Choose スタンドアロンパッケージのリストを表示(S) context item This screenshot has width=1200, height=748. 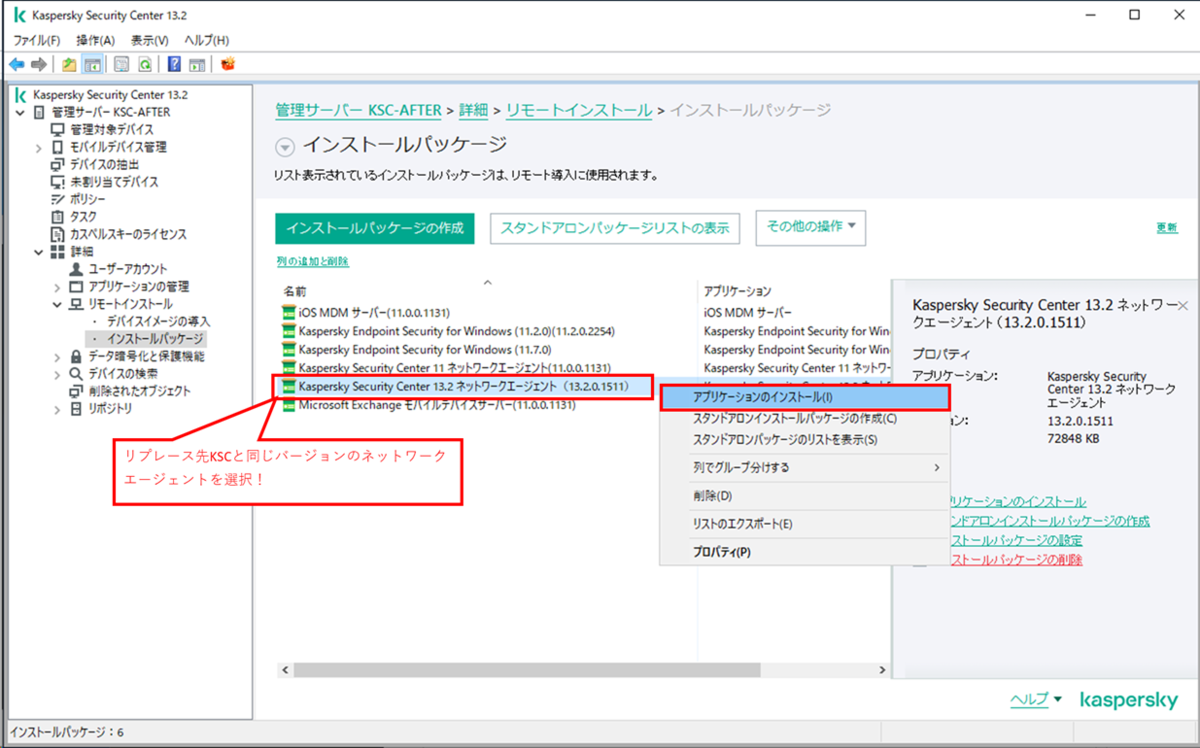[x=804, y=439]
